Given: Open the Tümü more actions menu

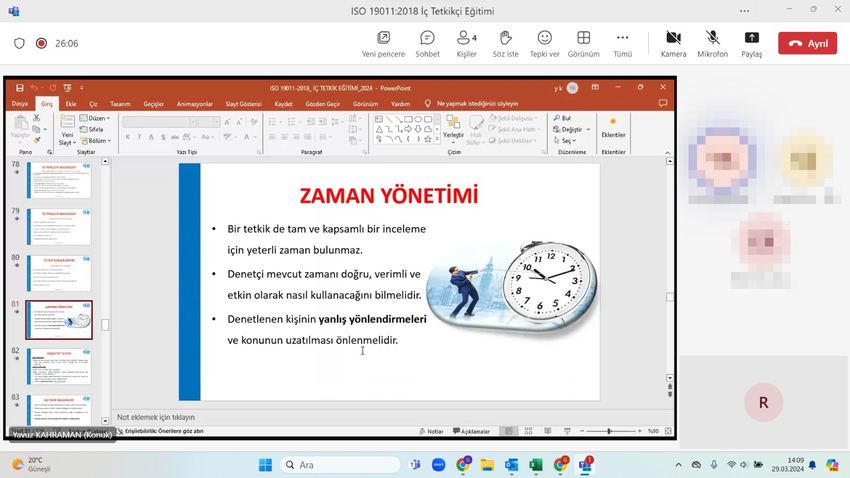Looking at the screenshot, I should pos(622,44).
